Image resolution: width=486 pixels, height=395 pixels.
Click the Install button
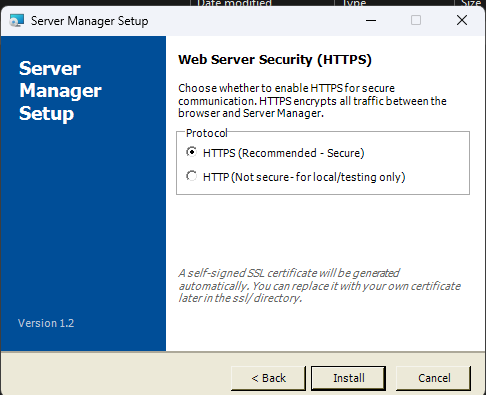coord(348,378)
